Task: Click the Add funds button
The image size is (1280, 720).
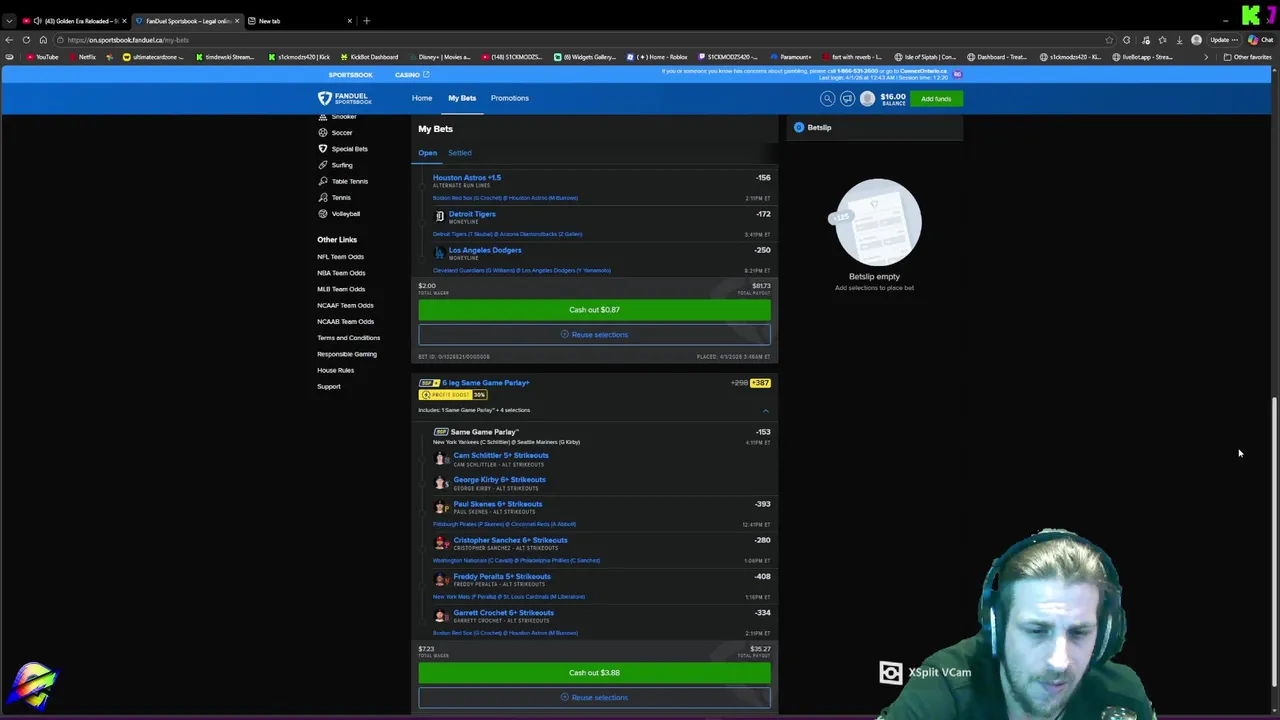Action: (x=936, y=98)
